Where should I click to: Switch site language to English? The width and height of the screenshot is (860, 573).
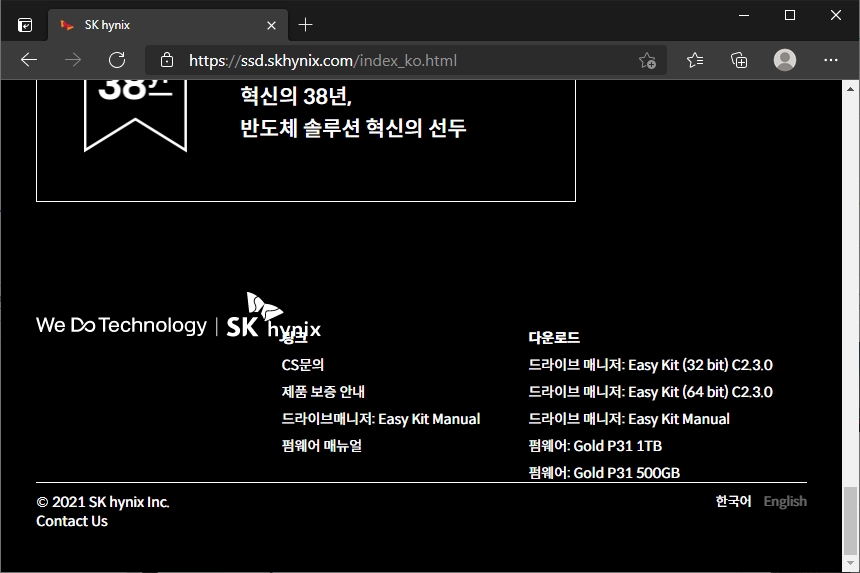785,501
